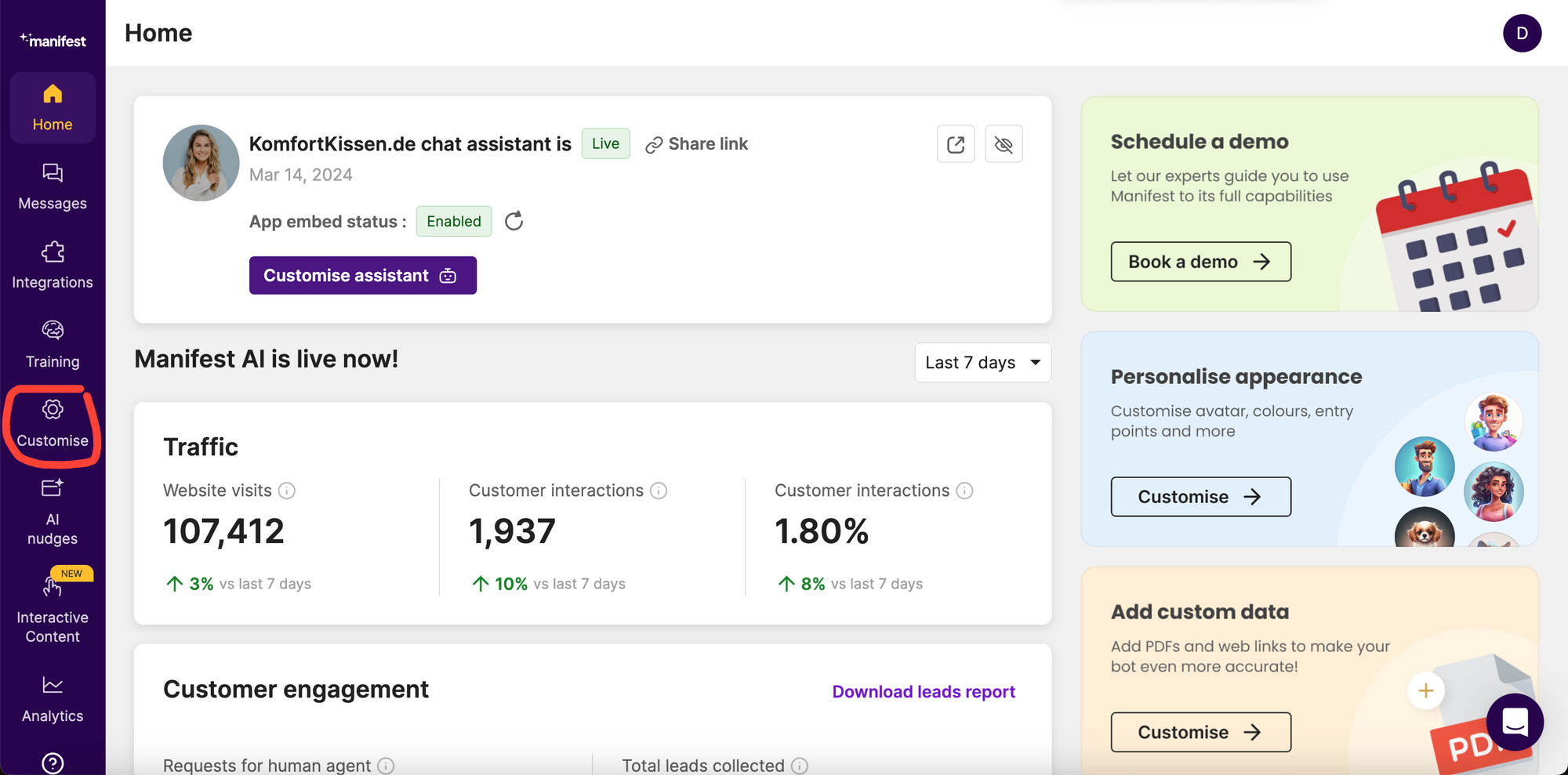Open the Training section
1568x775 pixels.
click(52, 345)
